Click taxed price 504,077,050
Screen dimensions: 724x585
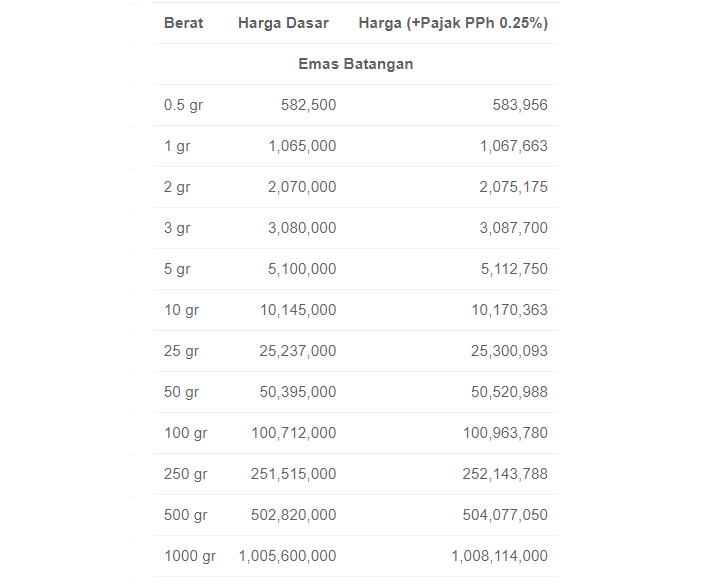click(x=505, y=515)
